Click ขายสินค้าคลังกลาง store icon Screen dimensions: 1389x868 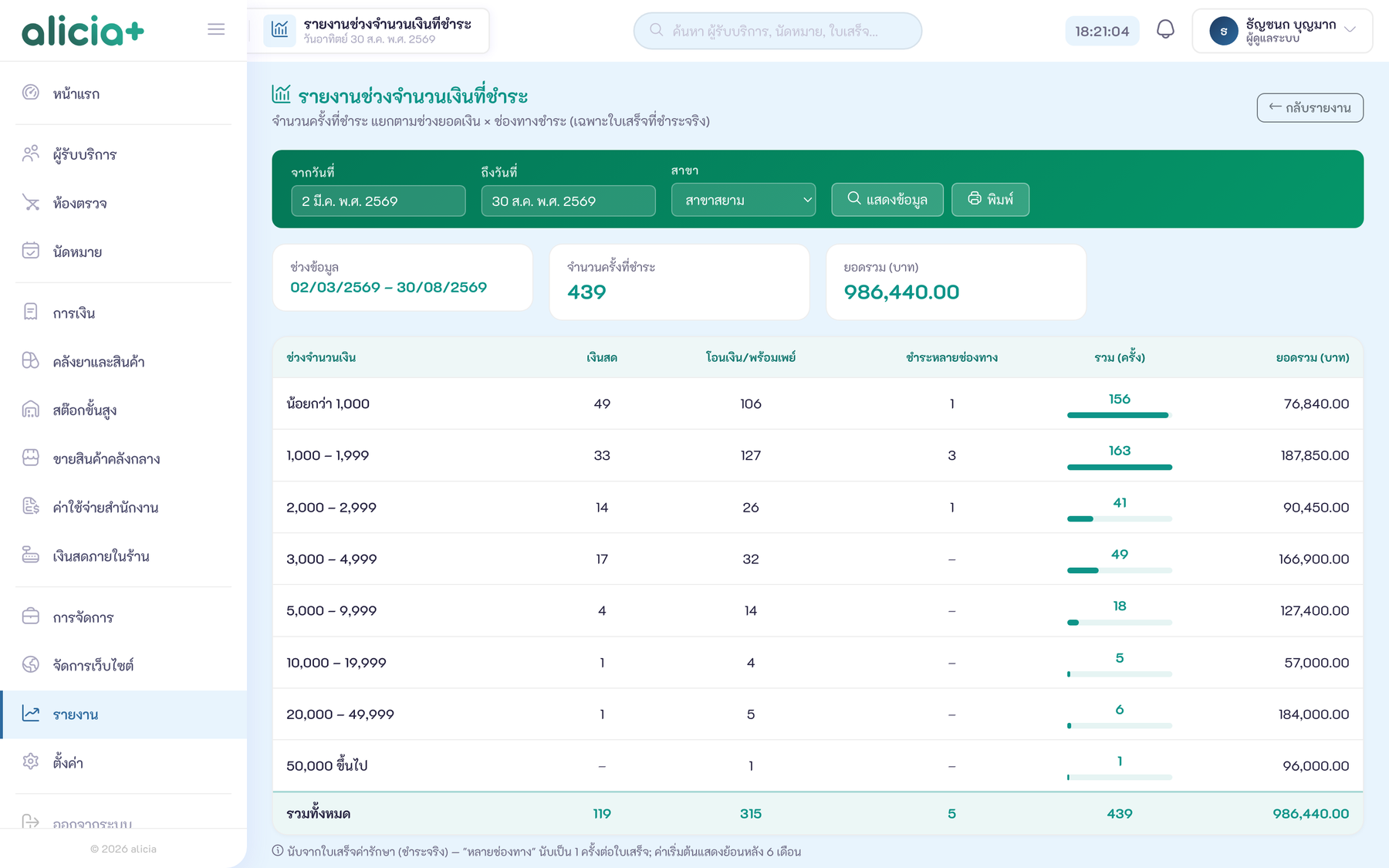click(31, 458)
